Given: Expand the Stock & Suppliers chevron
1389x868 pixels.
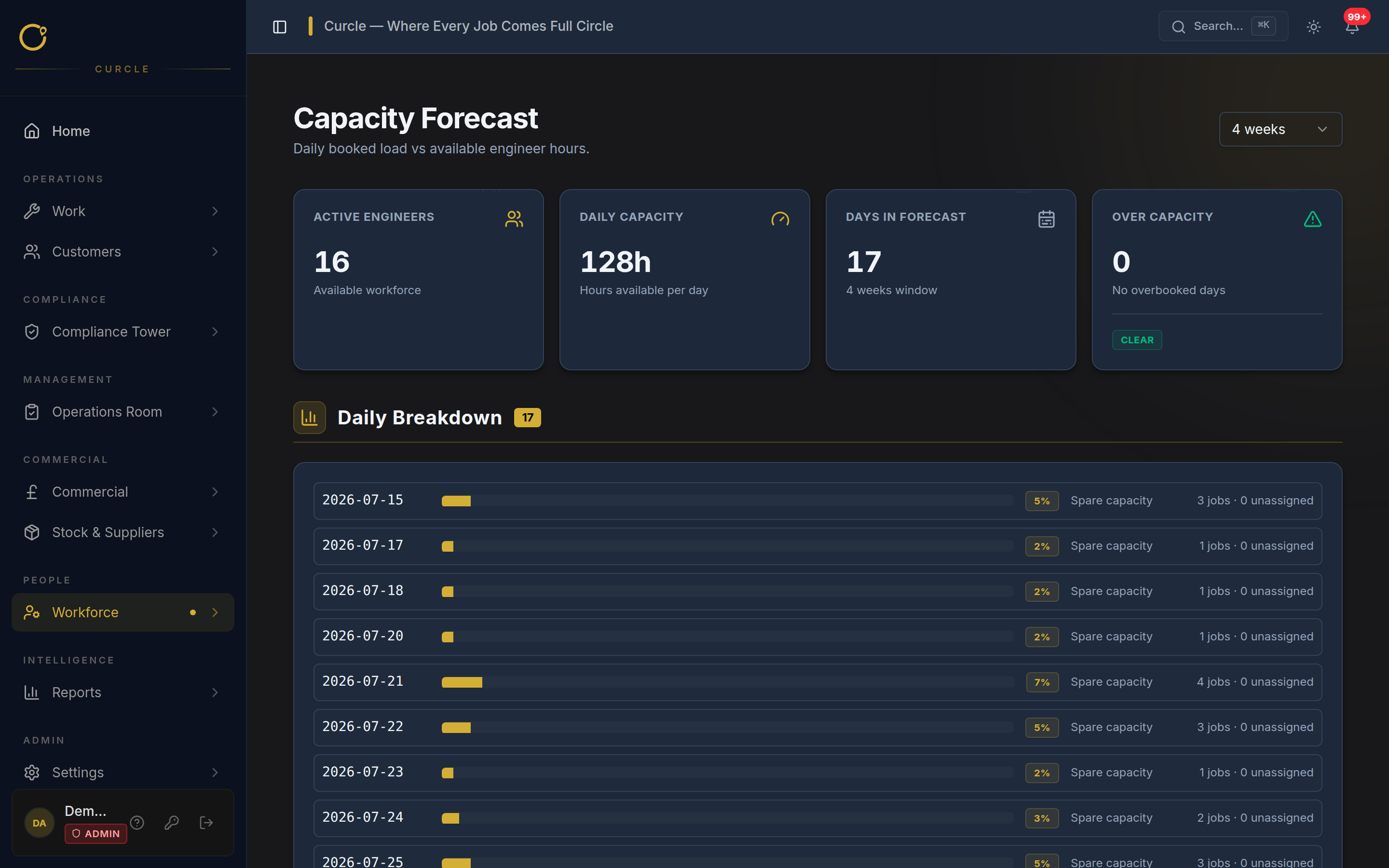Looking at the screenshot, I should tap(215, 532).
